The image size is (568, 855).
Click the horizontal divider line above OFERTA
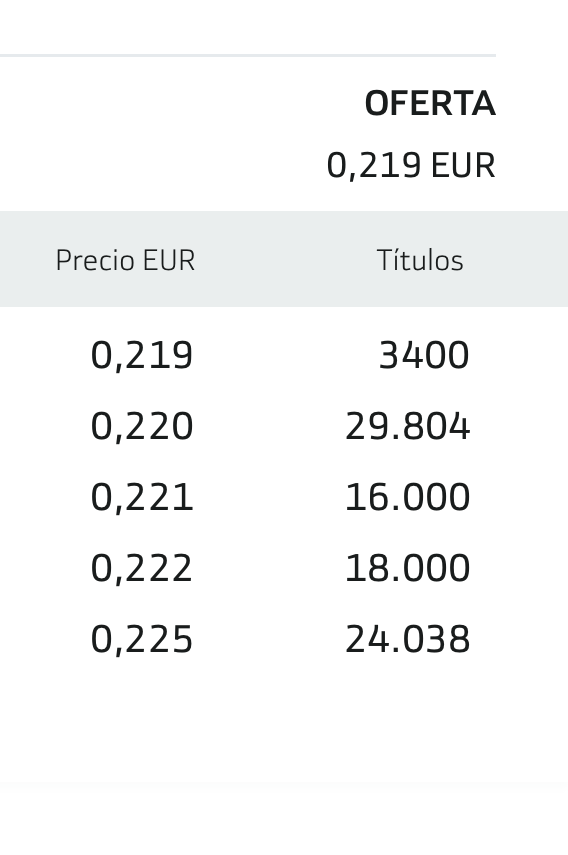pyautogui.click(x=248, y=55)
